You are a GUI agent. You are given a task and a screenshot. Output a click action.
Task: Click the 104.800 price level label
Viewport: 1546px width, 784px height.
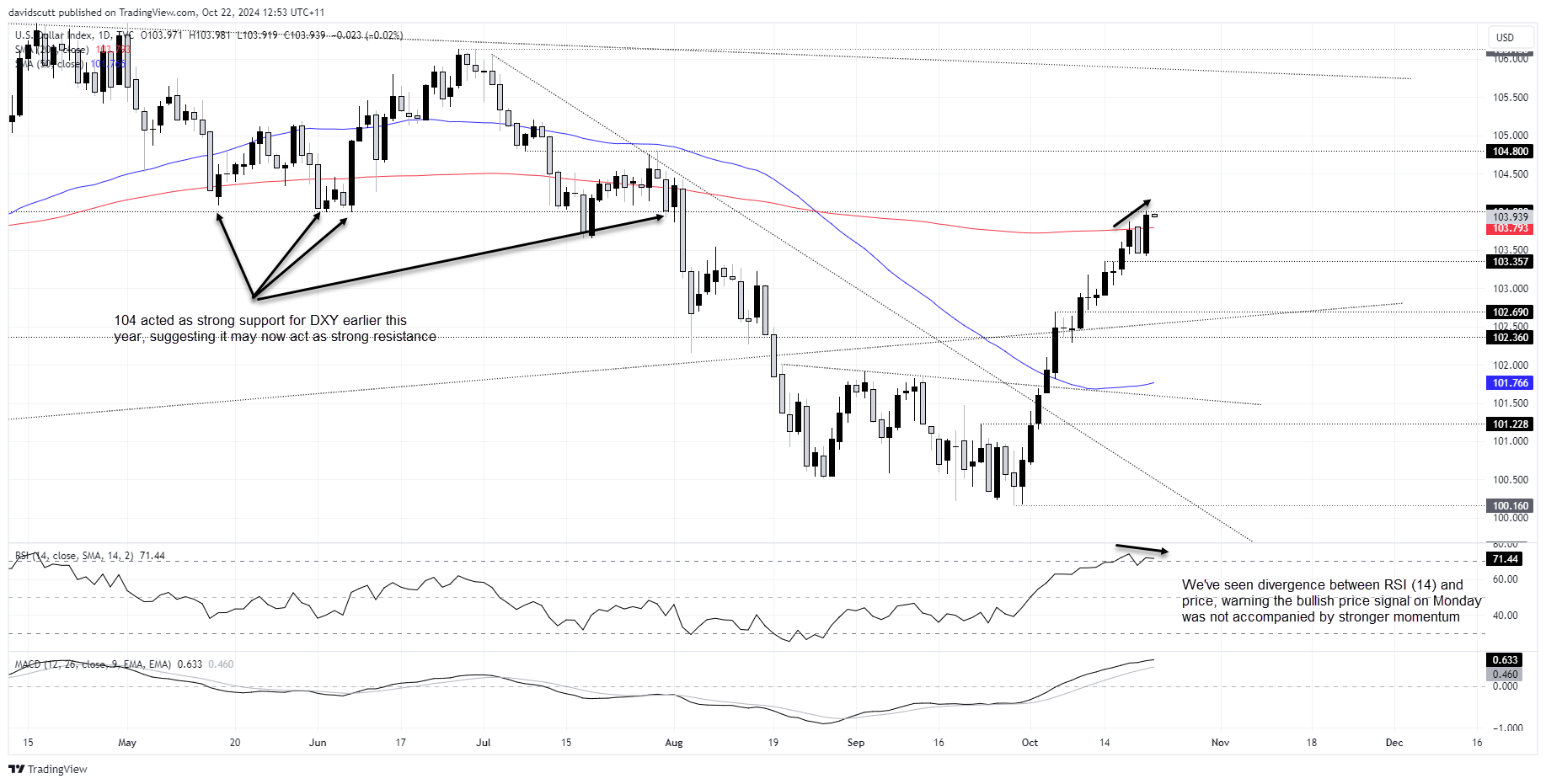(1510, 152)
